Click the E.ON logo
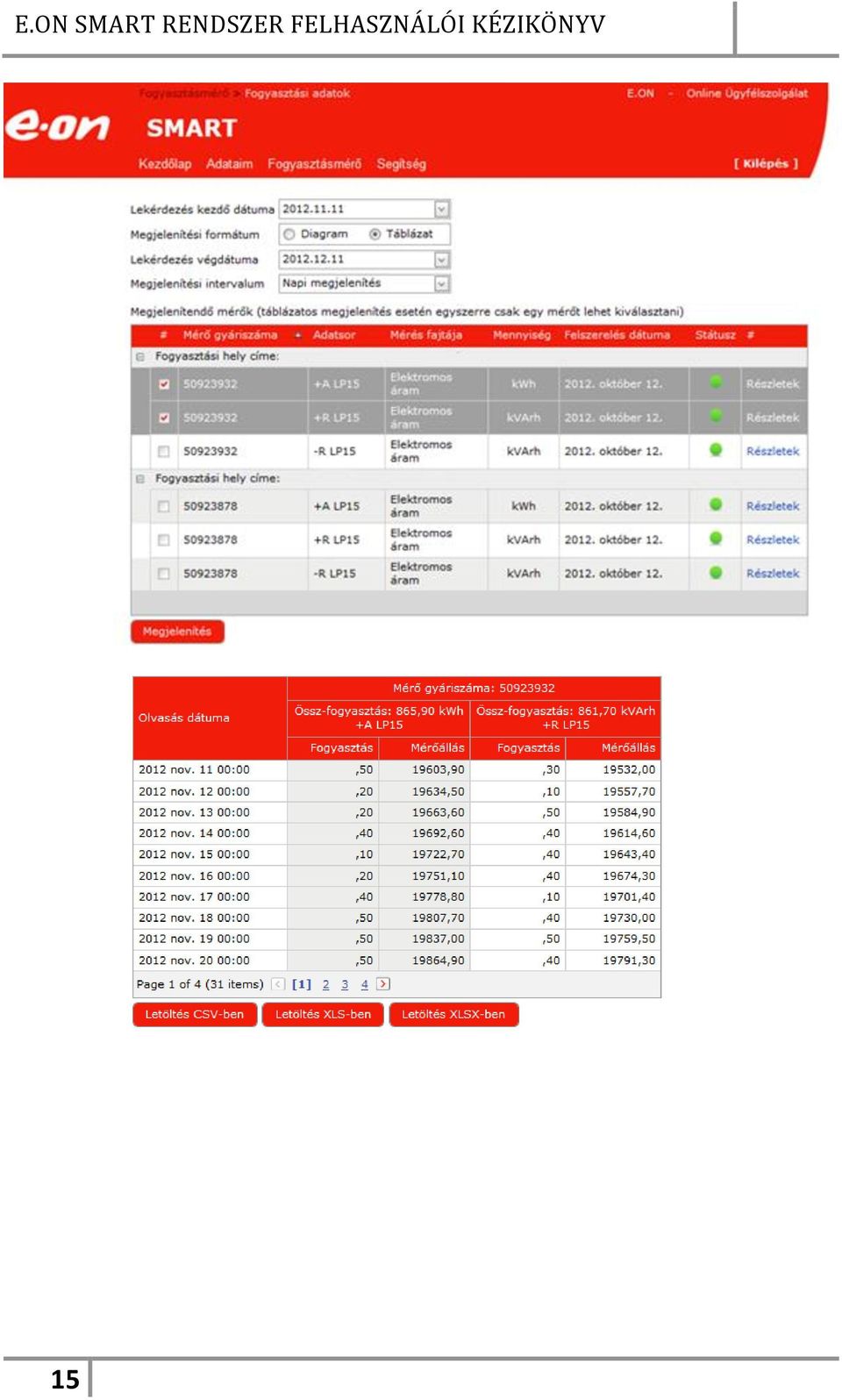 click(58, 127)
